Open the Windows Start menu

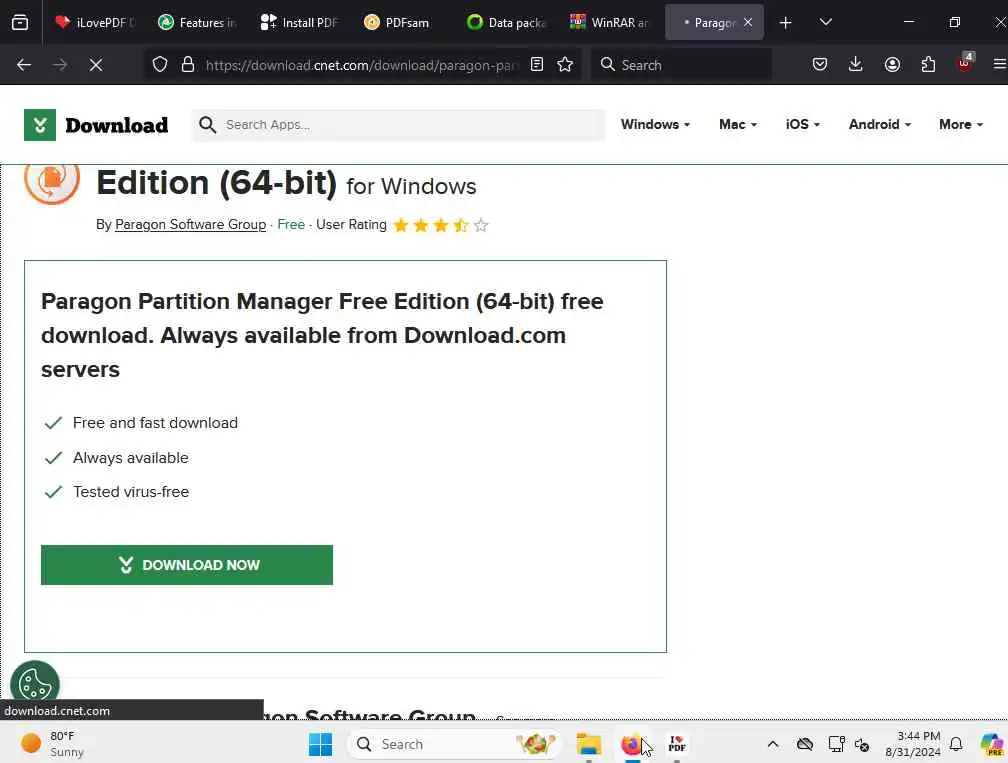point(320,744)
